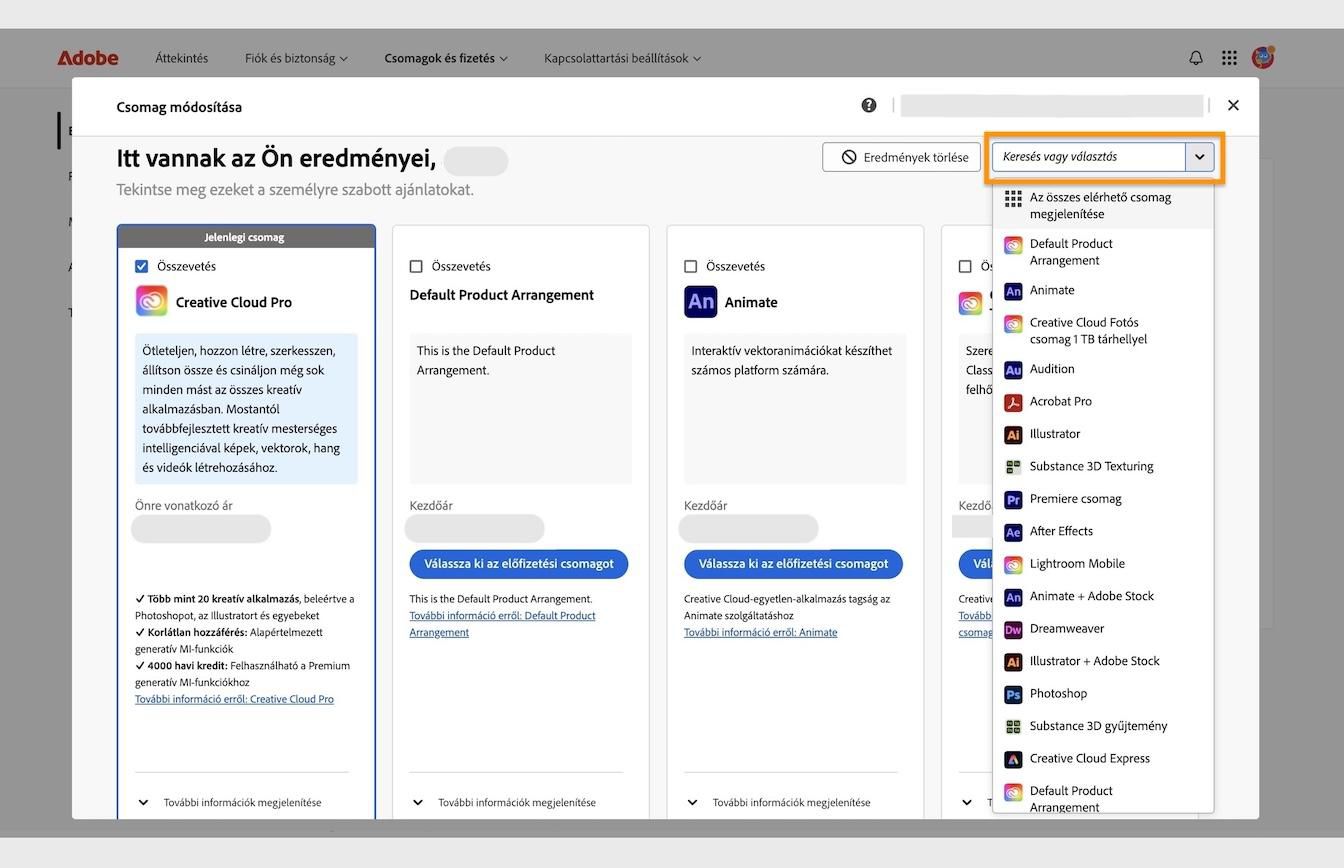Check Összevetés on Default Product Arrangement card
Screen dimensions: 1344x868
(416, 266)
